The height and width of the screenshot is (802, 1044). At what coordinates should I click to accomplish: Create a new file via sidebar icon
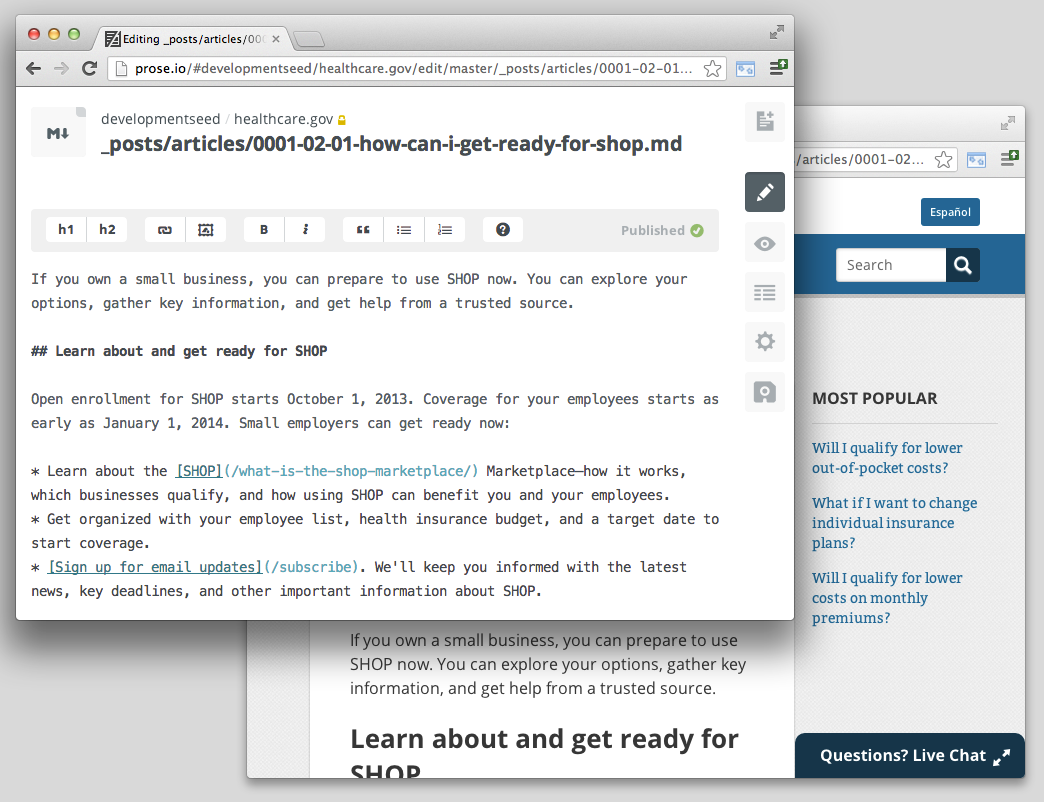765,122
